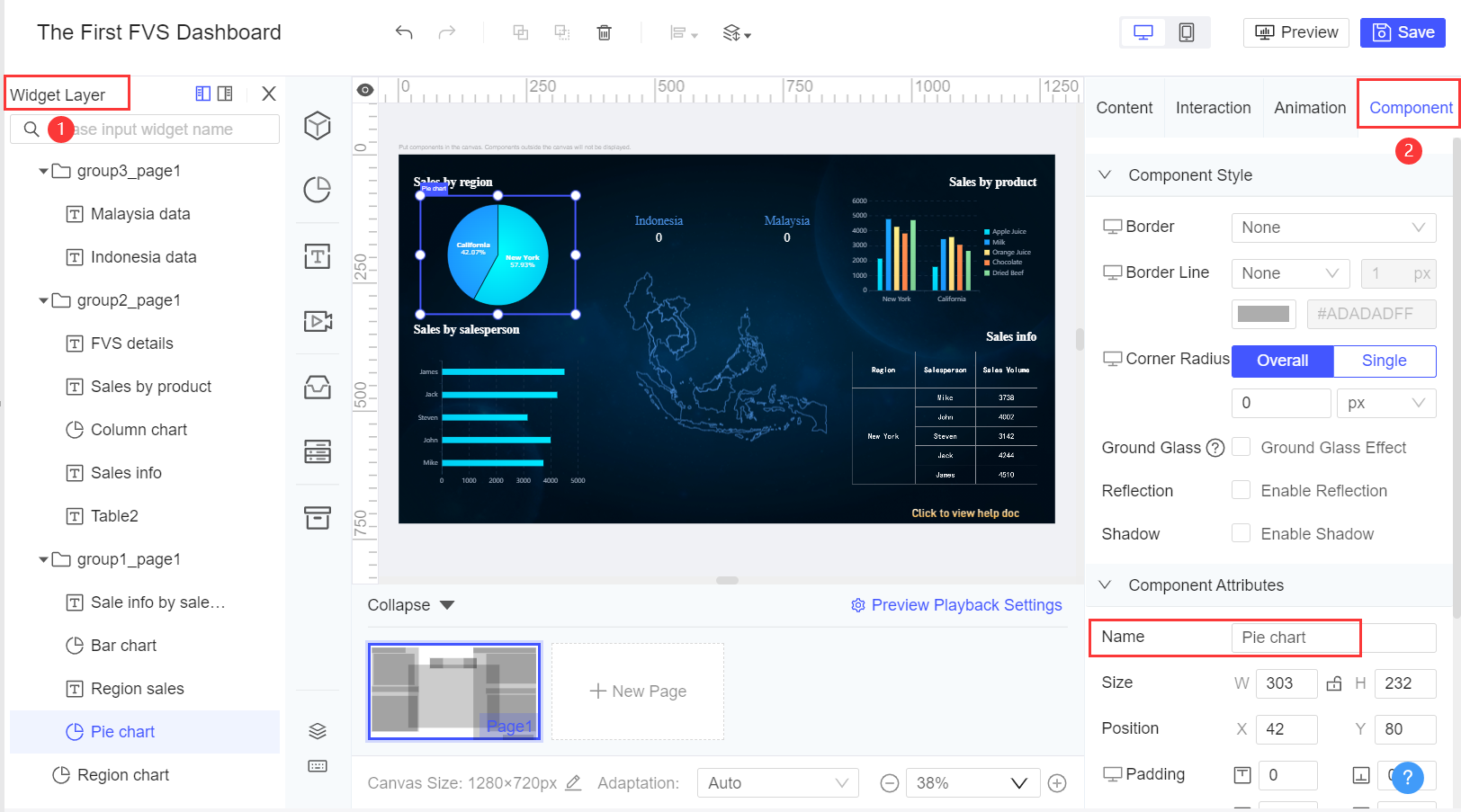
Task: Click the undo arrow icon
Action: pos(403,31)
